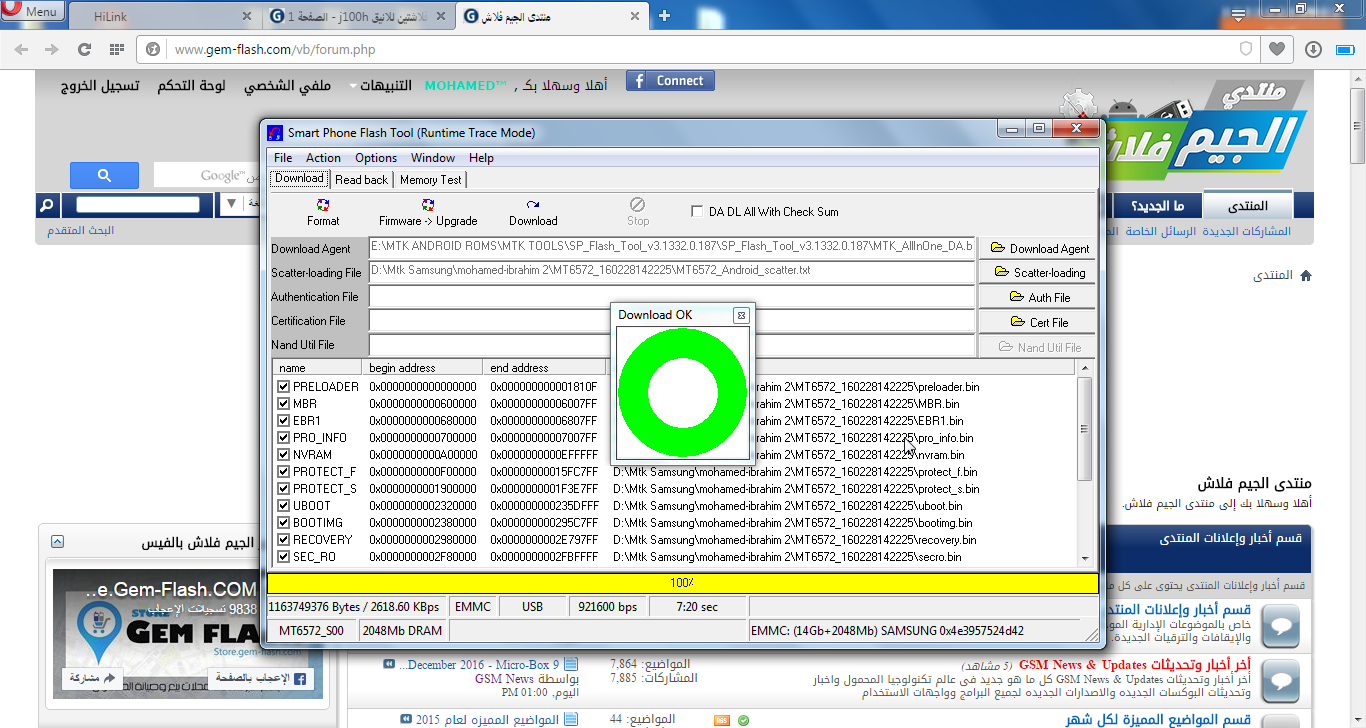Click the Cert File folder button
Viewport: 1366px width, 728px height.
tap(1036, 322)
